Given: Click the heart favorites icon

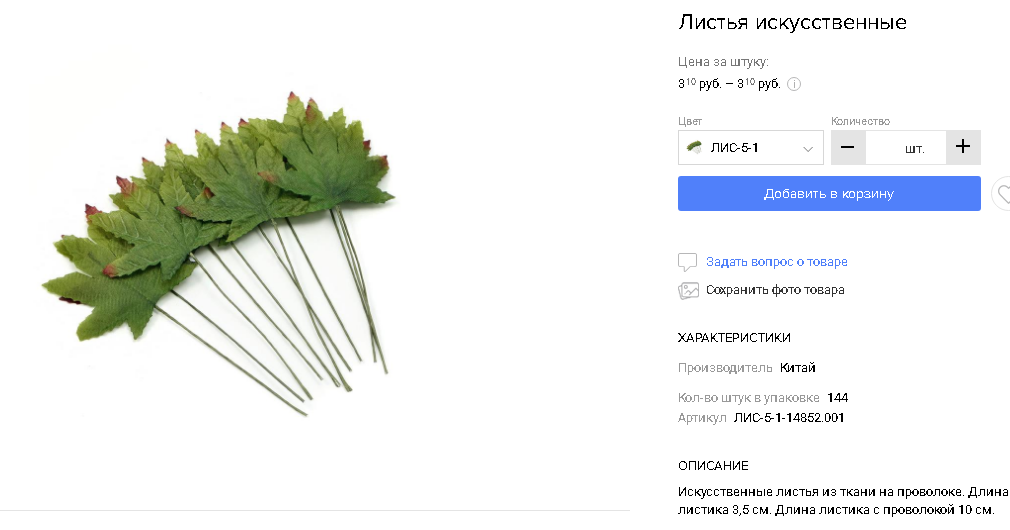Looking at the screenshot, I should click(1002, 193).
